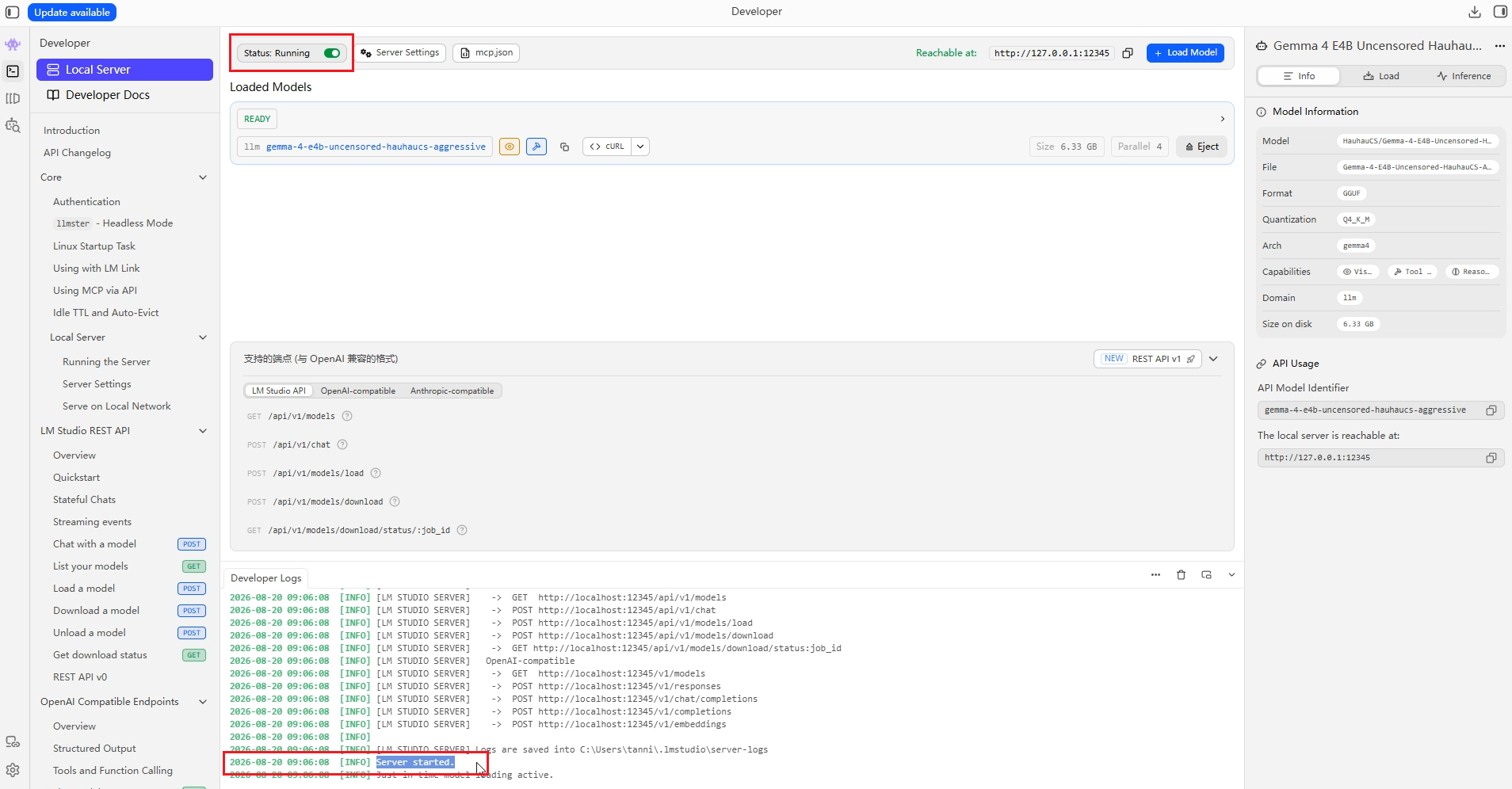Click the Parallel 4 setting on loaded model

pos(1140,147)
